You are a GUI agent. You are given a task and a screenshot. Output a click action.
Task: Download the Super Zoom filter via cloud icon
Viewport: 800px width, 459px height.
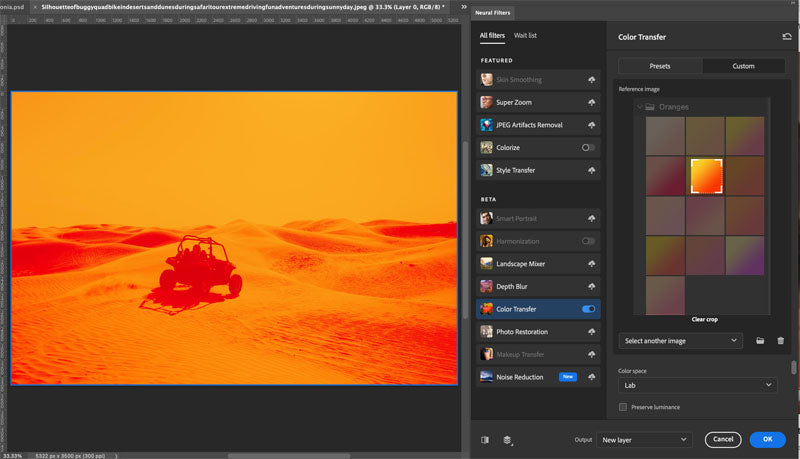pos(592,103)
